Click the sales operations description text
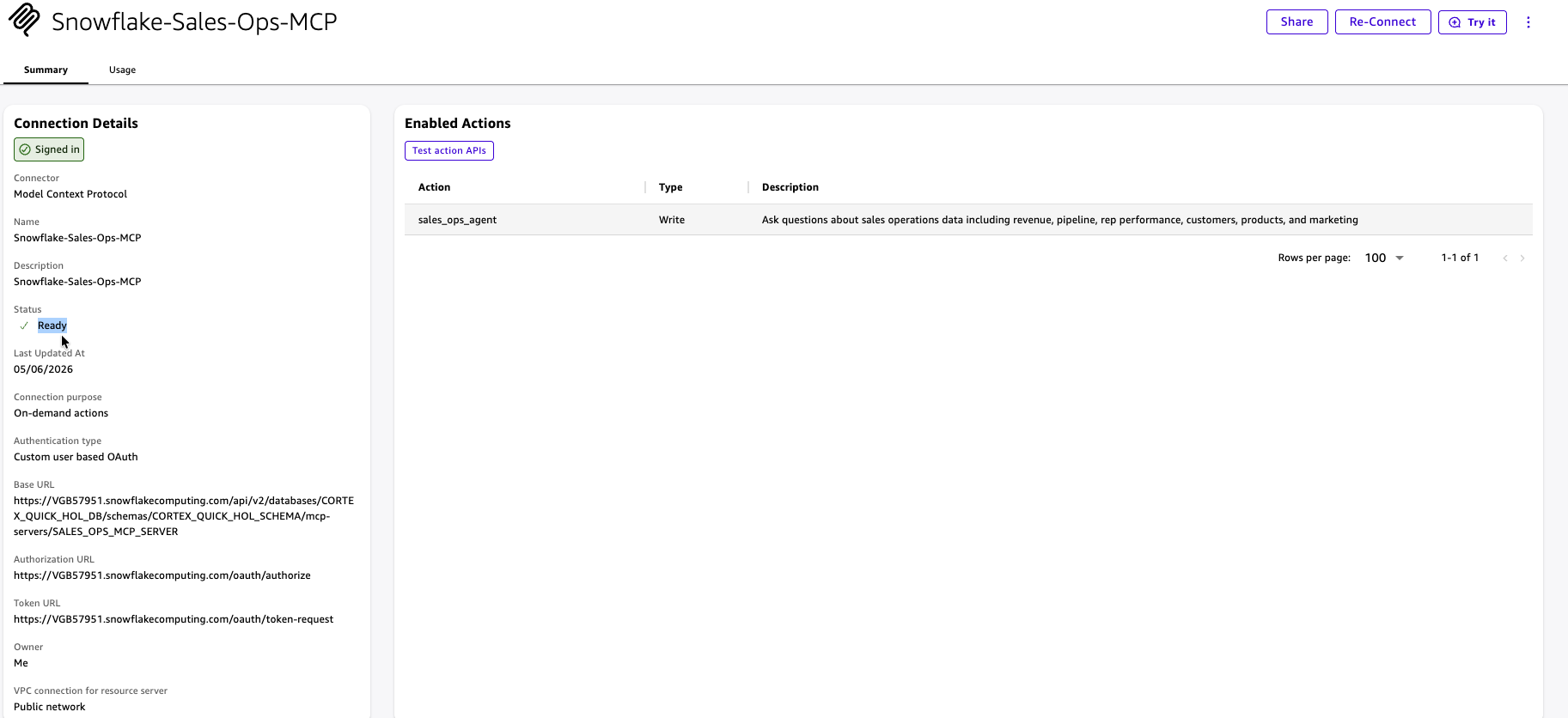1568x718 pixels. (x=1060, y=220)
